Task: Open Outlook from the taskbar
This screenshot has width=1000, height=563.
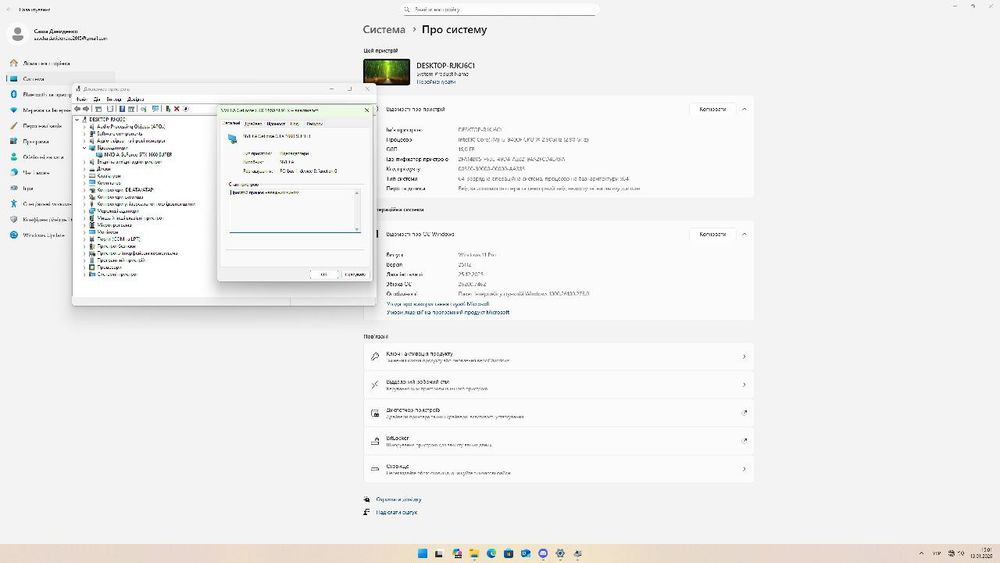Action: point(526,553)
